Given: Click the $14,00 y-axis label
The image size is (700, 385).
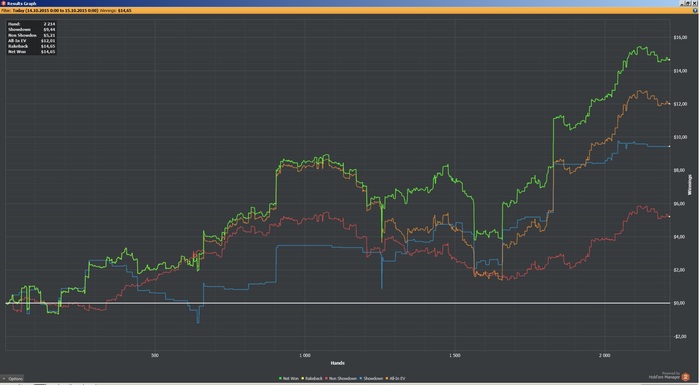Looking at the screenshot, I should click(x=680, y=71).
